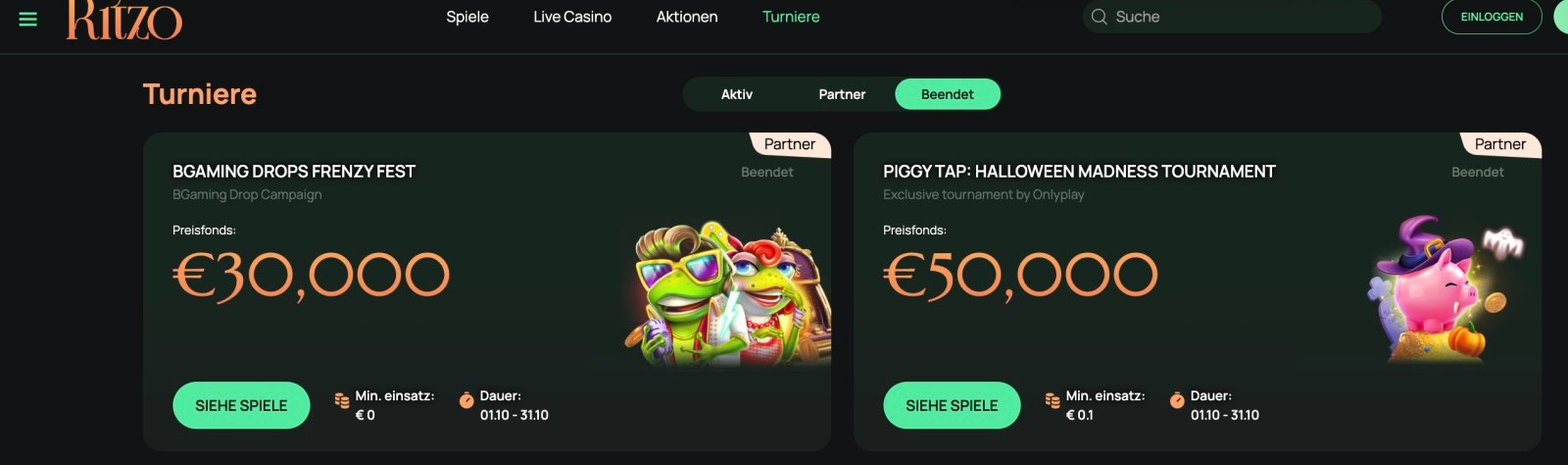The width and height of the screenshot is (1568, 465).
Task: Click stopwatch icon in BGaming Drops card
Action: click(466, 399)
